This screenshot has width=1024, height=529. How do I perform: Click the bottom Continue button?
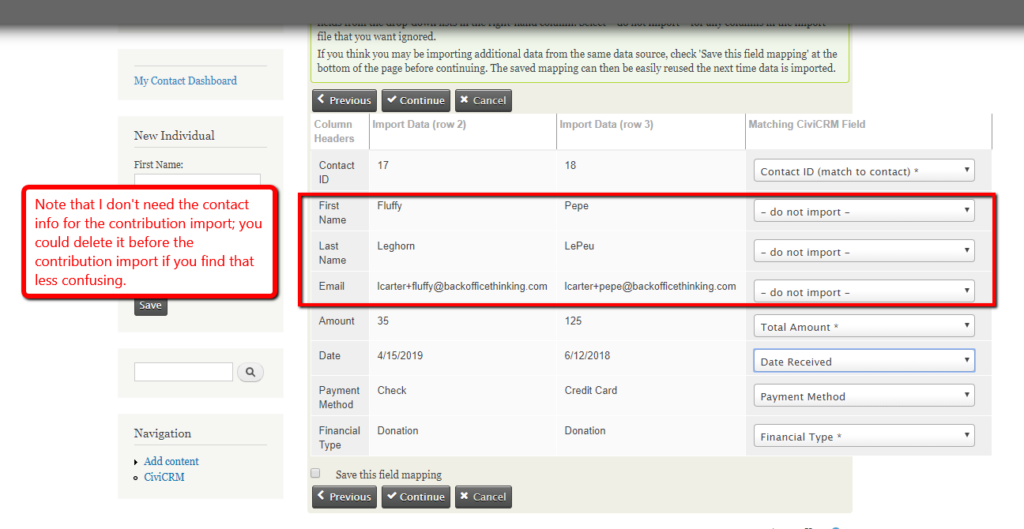(x=416, y=496)
